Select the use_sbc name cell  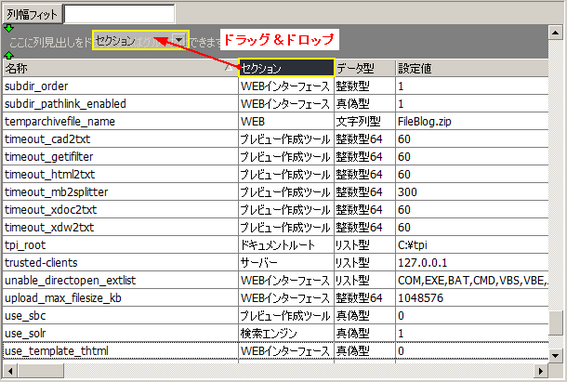pos(120,316)
